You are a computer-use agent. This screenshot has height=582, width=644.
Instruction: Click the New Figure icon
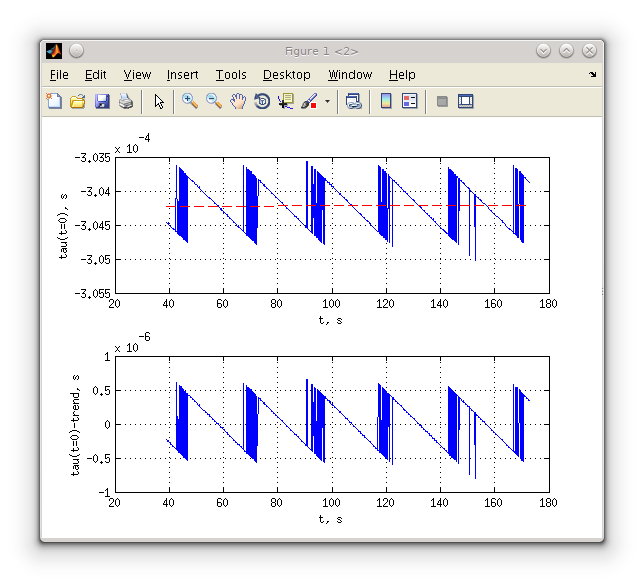point(54,101)
